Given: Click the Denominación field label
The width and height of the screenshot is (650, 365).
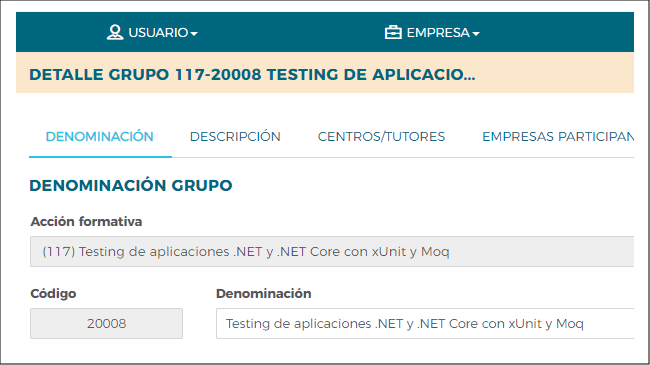Looking at the screenshot, I should [264, 293].
